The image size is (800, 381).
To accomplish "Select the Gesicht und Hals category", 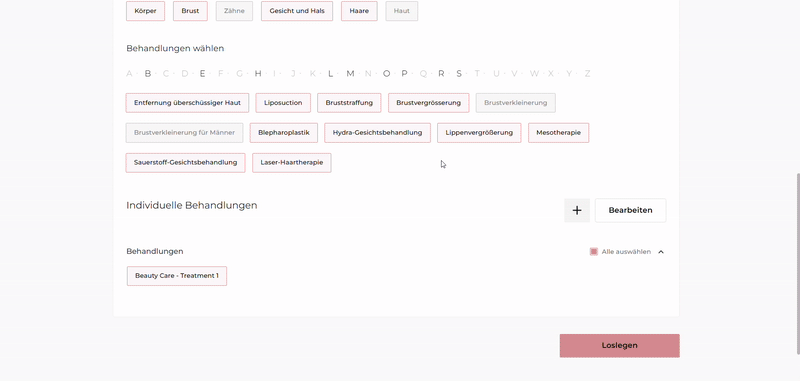I will click(x=297, y=11).
